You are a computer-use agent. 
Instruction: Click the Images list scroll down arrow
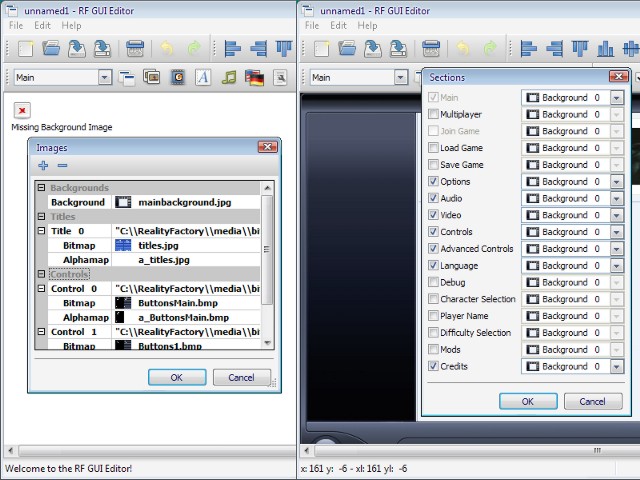(267, 343)
